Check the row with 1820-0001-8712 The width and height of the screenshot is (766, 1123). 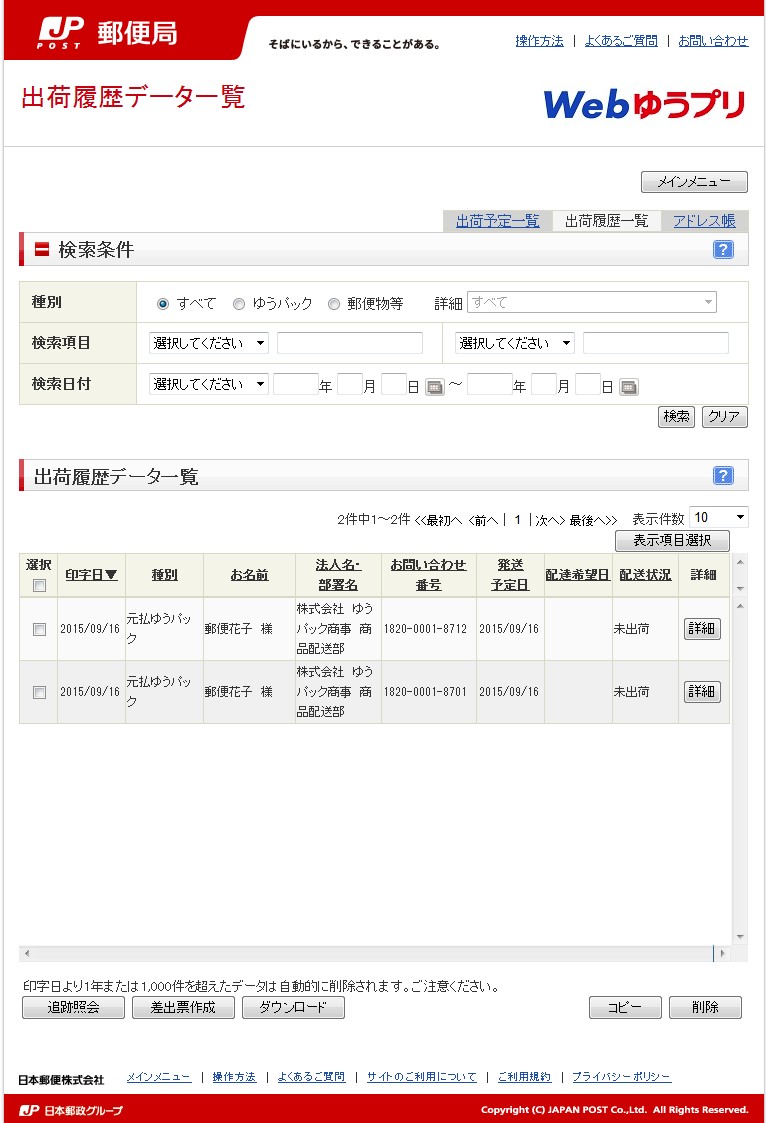tap(39, 629)
